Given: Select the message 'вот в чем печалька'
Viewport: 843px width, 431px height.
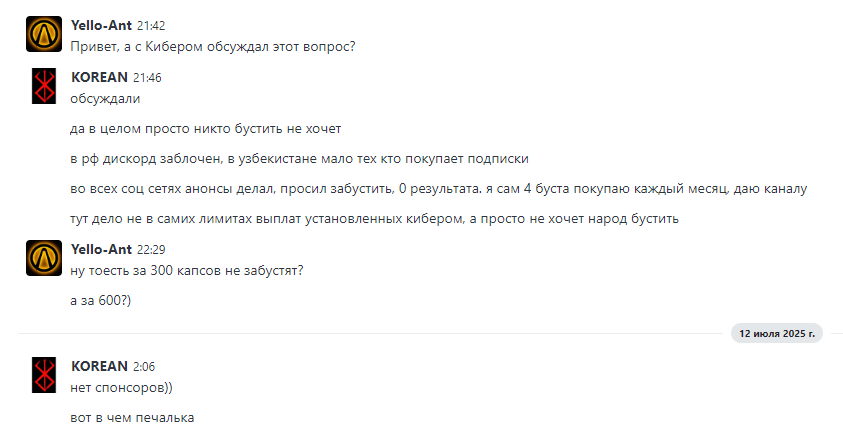Looking at the screenshot, I should [132, 418].
